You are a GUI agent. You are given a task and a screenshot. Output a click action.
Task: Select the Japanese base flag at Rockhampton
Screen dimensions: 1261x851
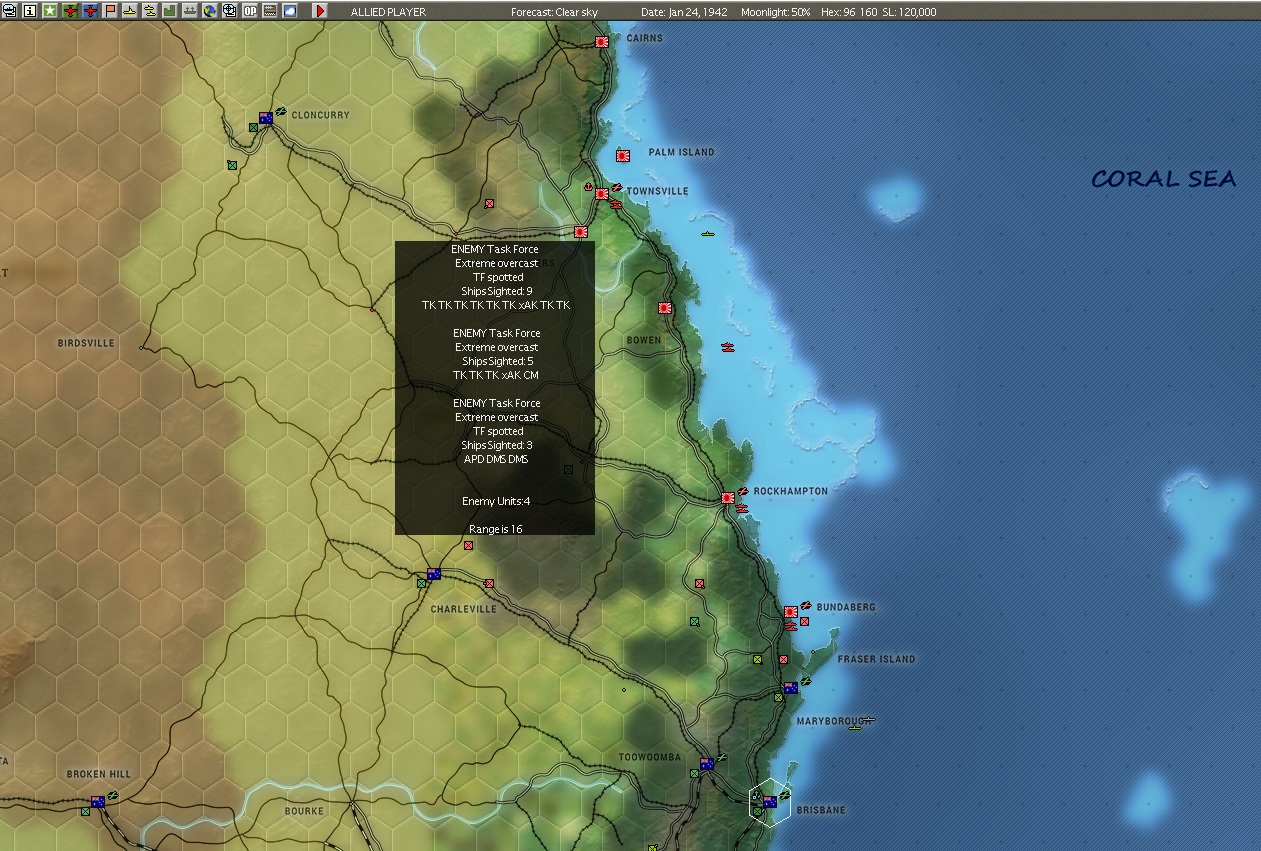[x=728, y=497]
